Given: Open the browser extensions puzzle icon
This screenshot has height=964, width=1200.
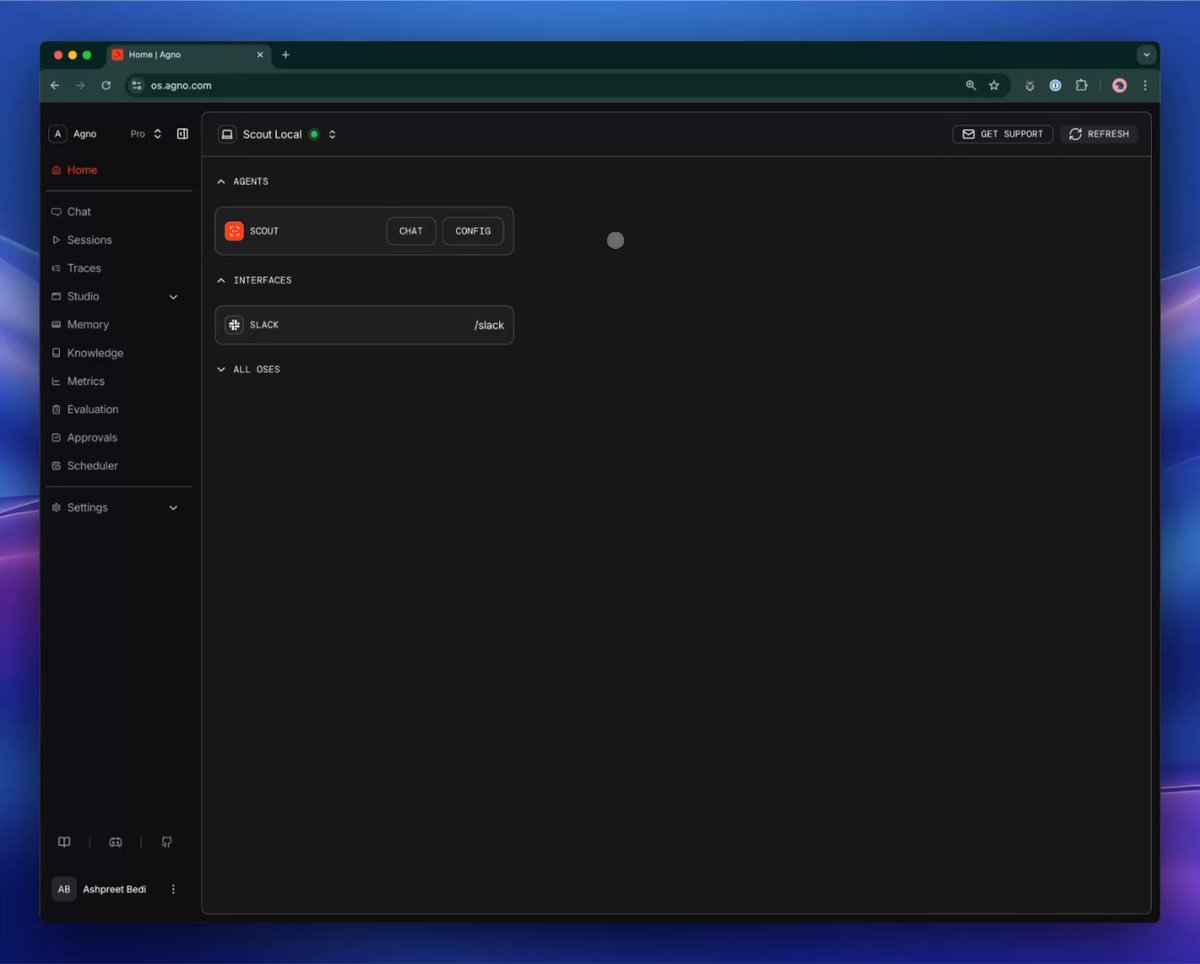Looking at the screenshot, I should click(1081, 86).
